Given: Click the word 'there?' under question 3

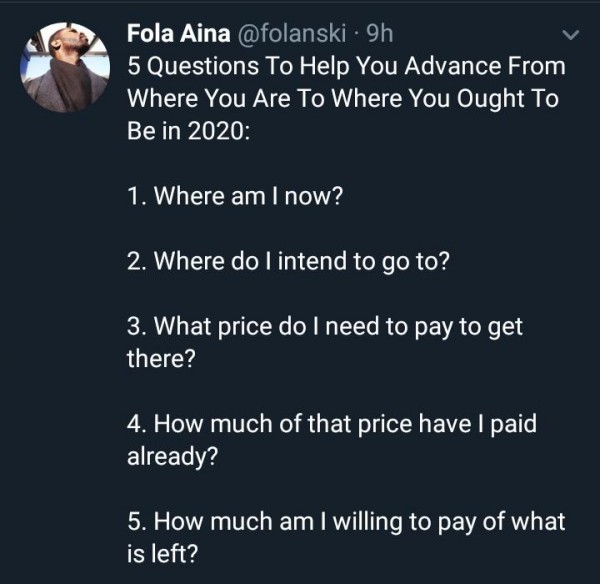Looking at the screenshot, I should (161, 359).
